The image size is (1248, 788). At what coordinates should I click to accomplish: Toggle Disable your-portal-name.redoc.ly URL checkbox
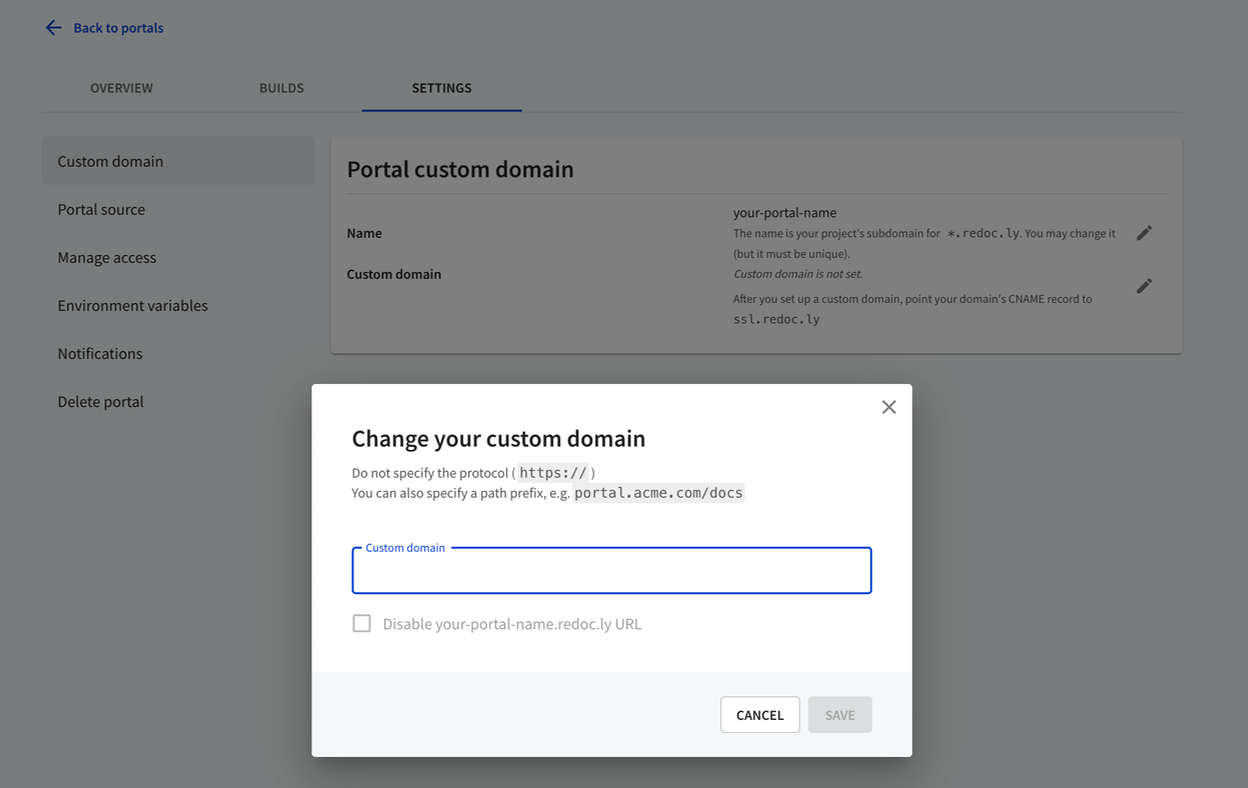[x=362, y=624]
